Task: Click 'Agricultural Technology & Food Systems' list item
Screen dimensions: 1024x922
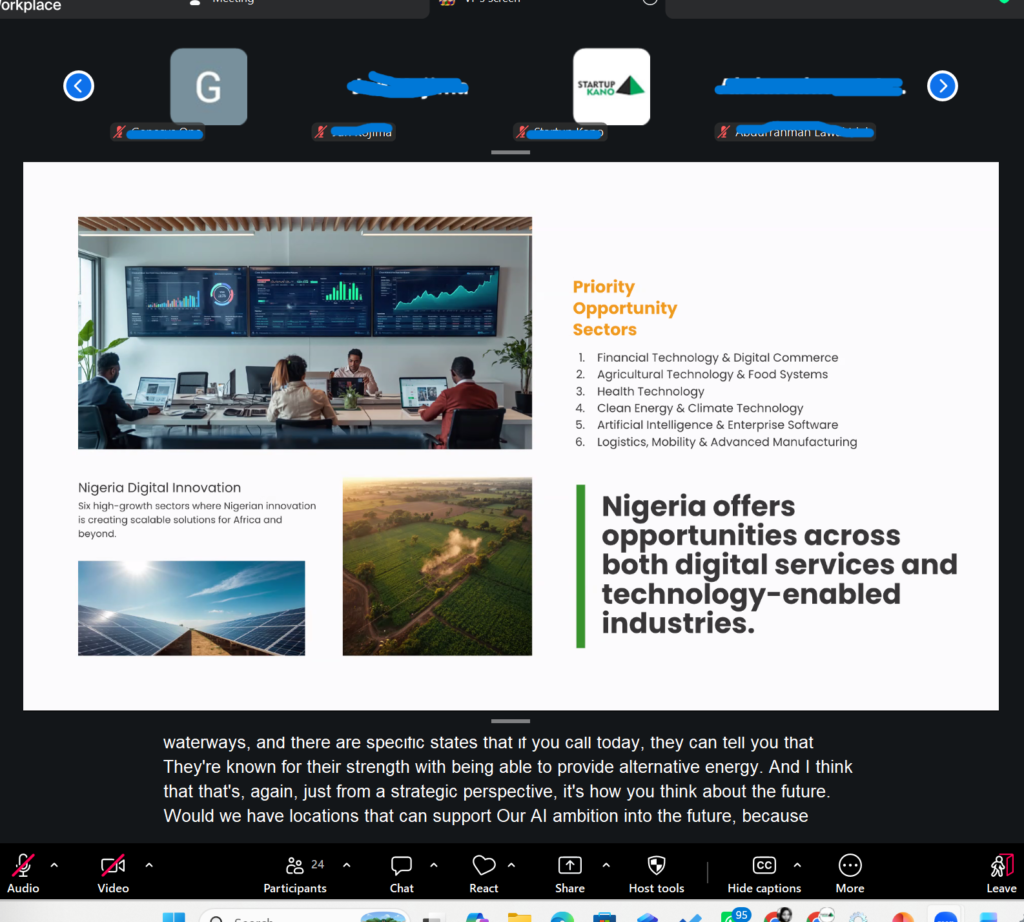Action: coord(712,374)
